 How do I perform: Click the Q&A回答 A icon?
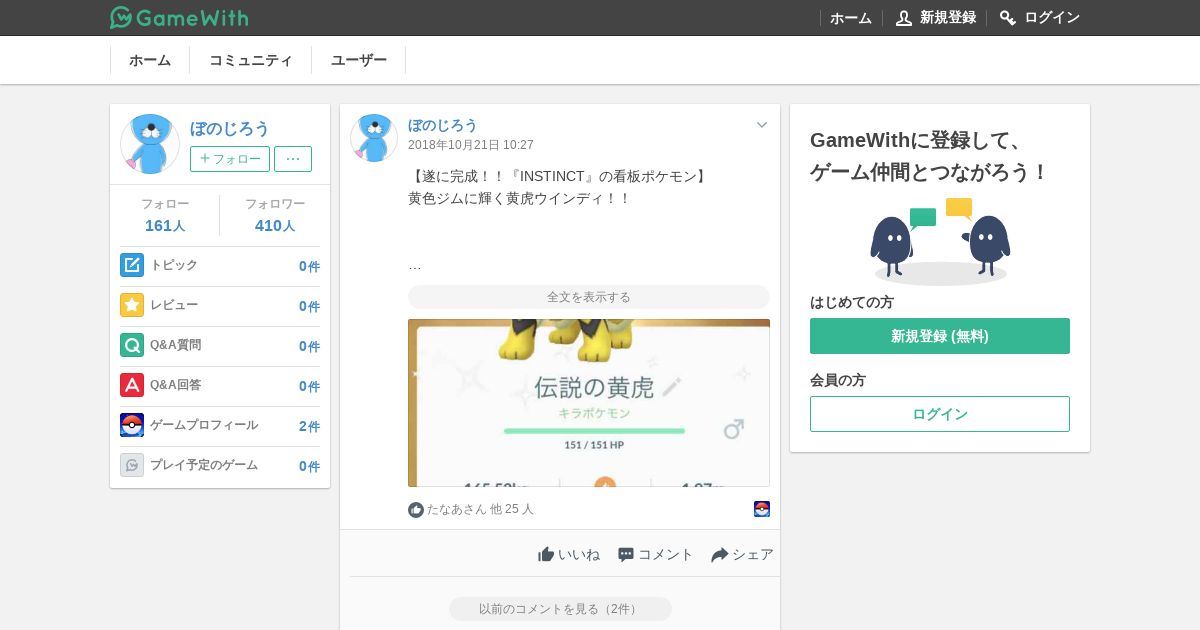pyautogui.click(x=132, y=385)
